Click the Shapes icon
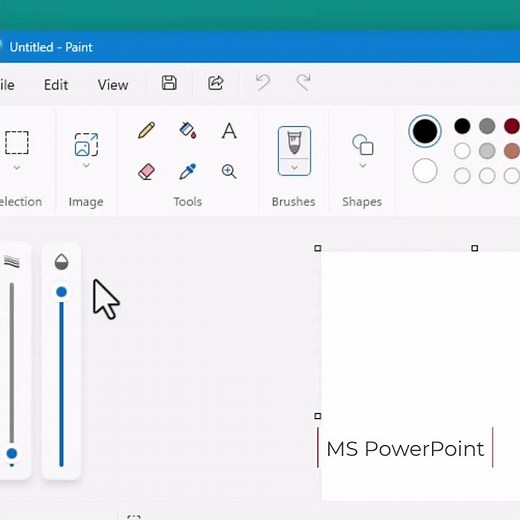This screenshot has width=520, height=520. point(363,145)
